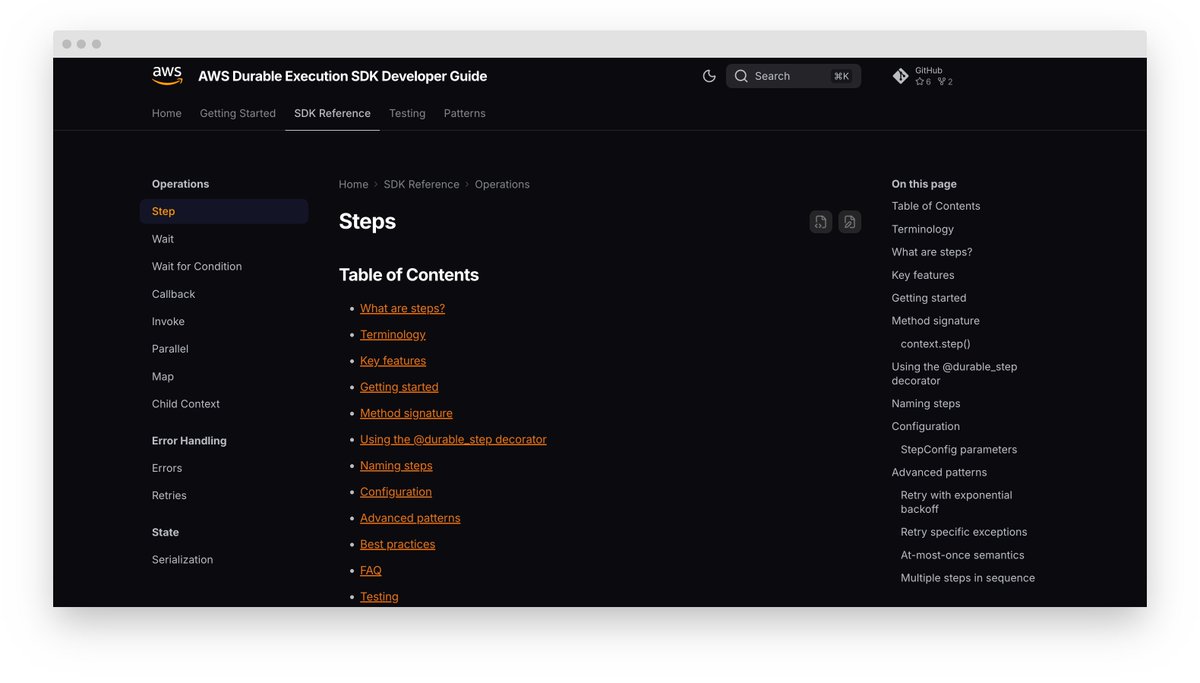1200x683 pixels.
Task: Open the Patterns tab
Action: [465, 113]
